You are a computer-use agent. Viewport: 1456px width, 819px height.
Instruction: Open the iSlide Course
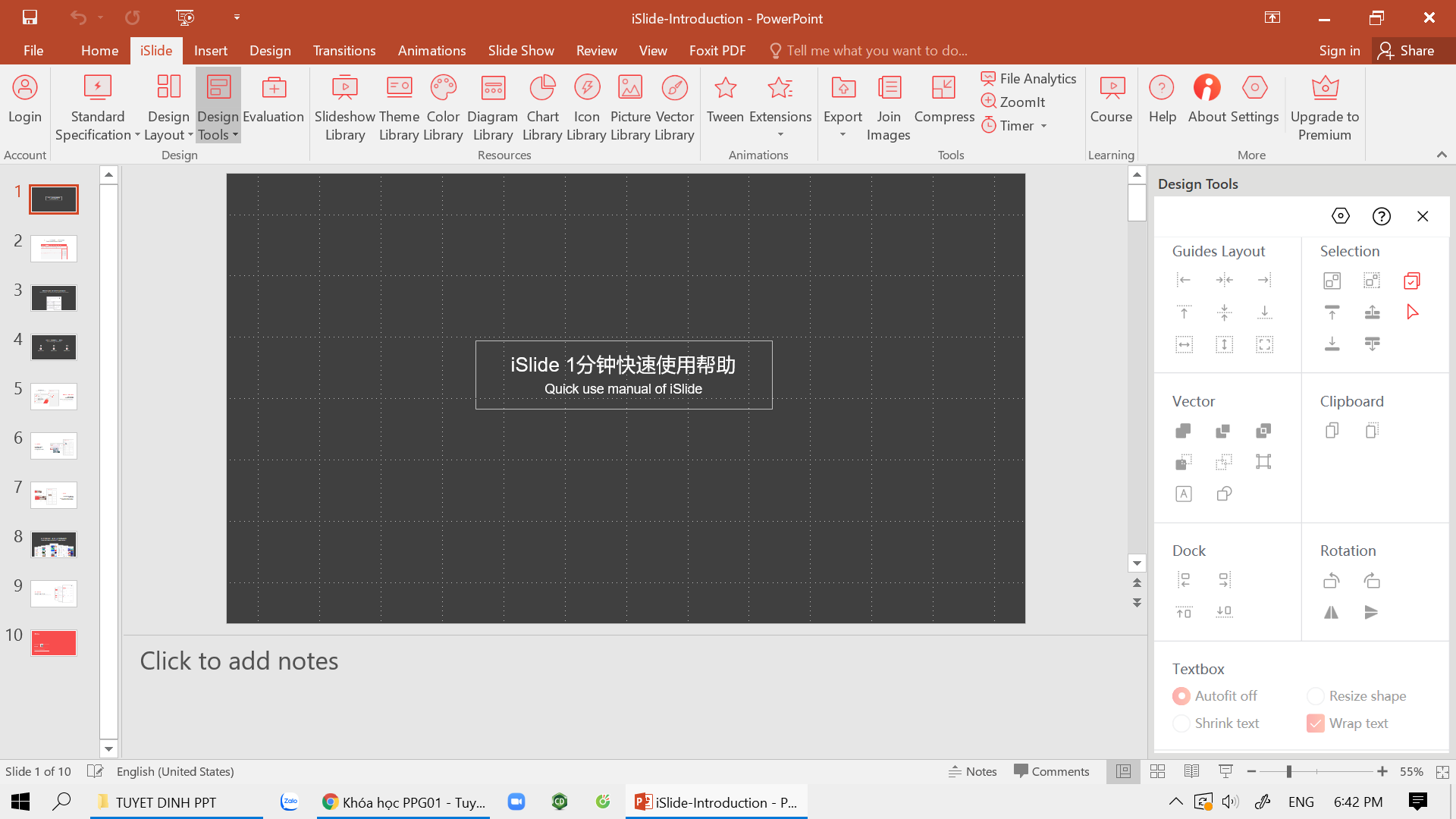point(1111,99)
